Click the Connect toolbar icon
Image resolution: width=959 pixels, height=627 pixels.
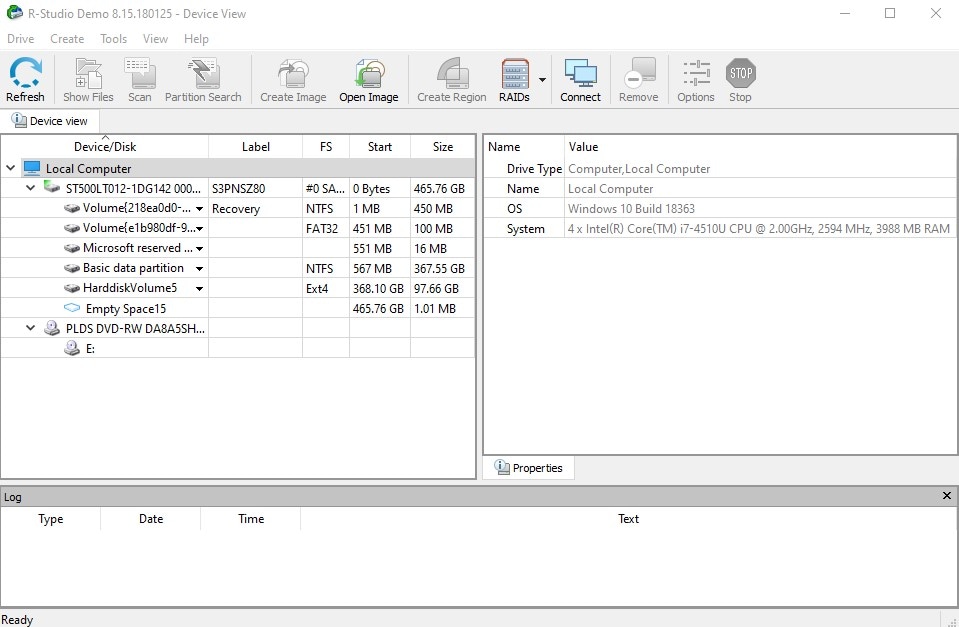click(580, 73)
